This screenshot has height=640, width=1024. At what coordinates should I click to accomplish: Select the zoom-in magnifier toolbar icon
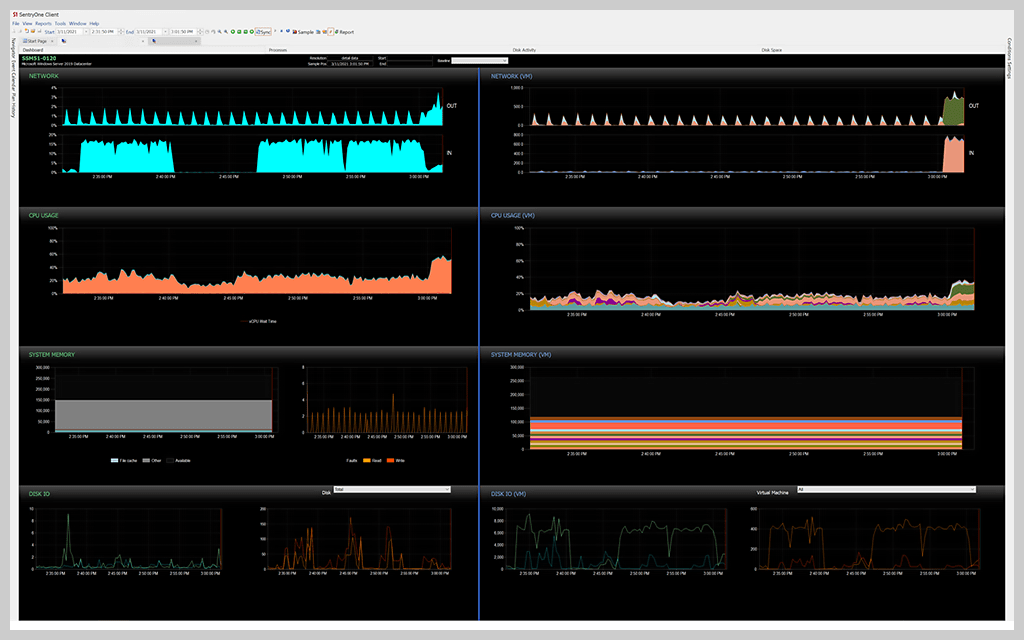pos(219,31)
